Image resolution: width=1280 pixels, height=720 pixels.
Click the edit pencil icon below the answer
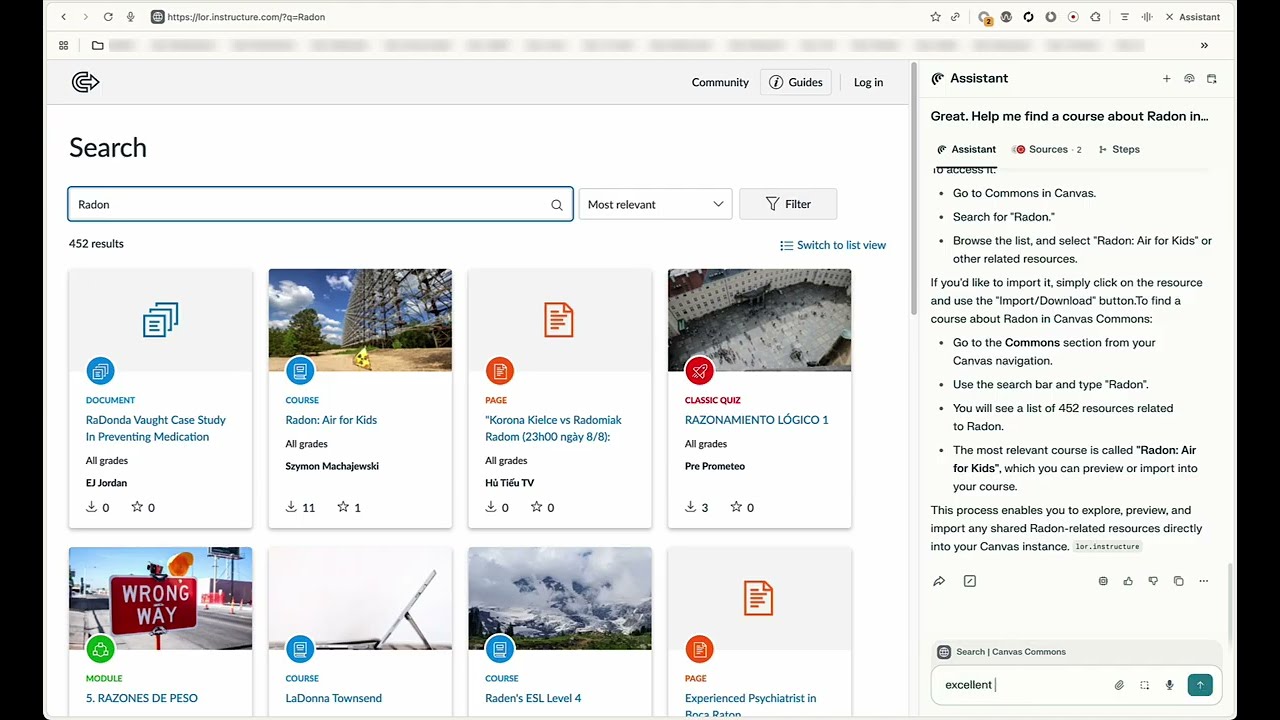click(x=969, y=581)
